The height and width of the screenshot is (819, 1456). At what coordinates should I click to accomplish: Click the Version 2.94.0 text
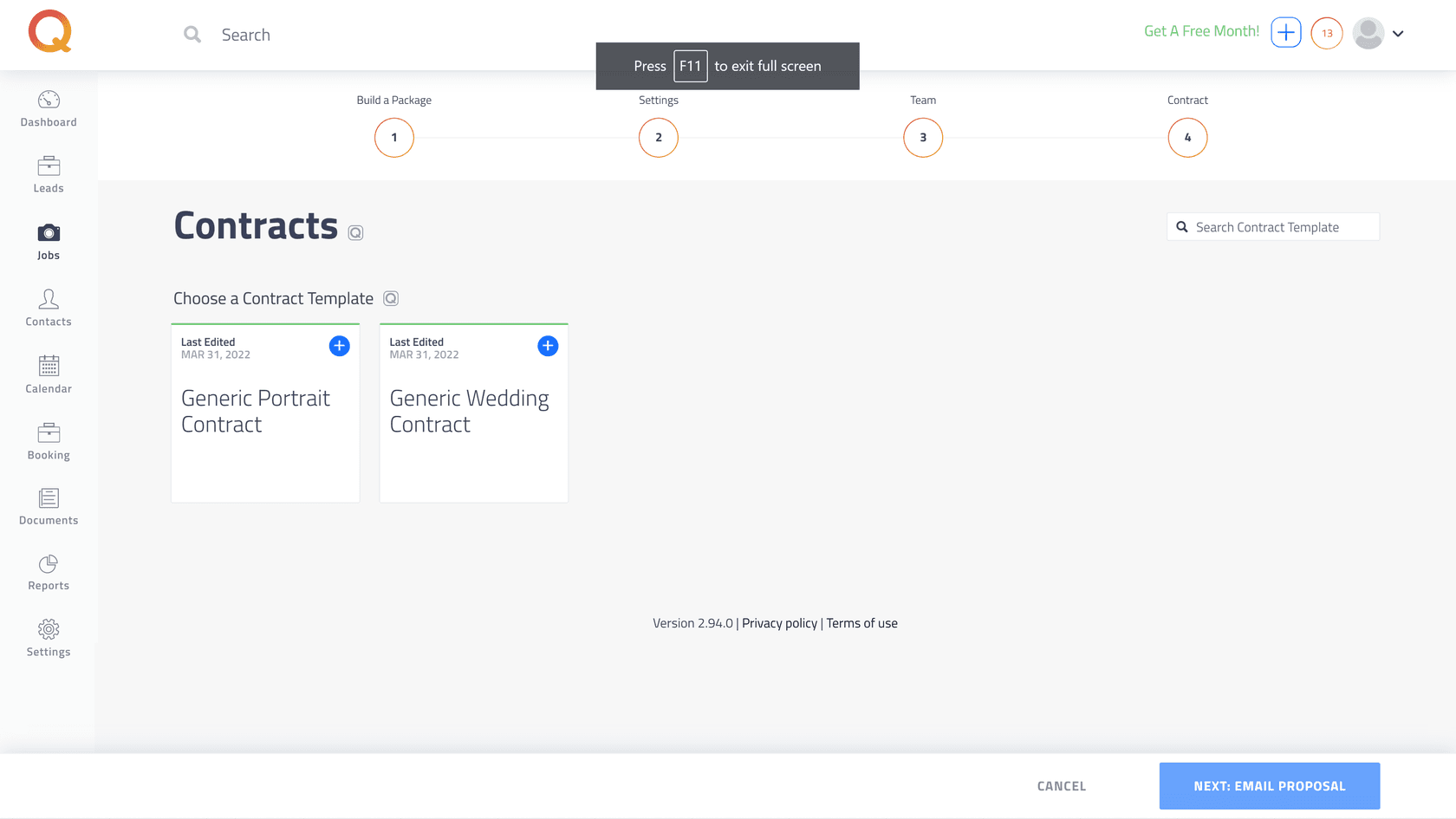[692, 623]
